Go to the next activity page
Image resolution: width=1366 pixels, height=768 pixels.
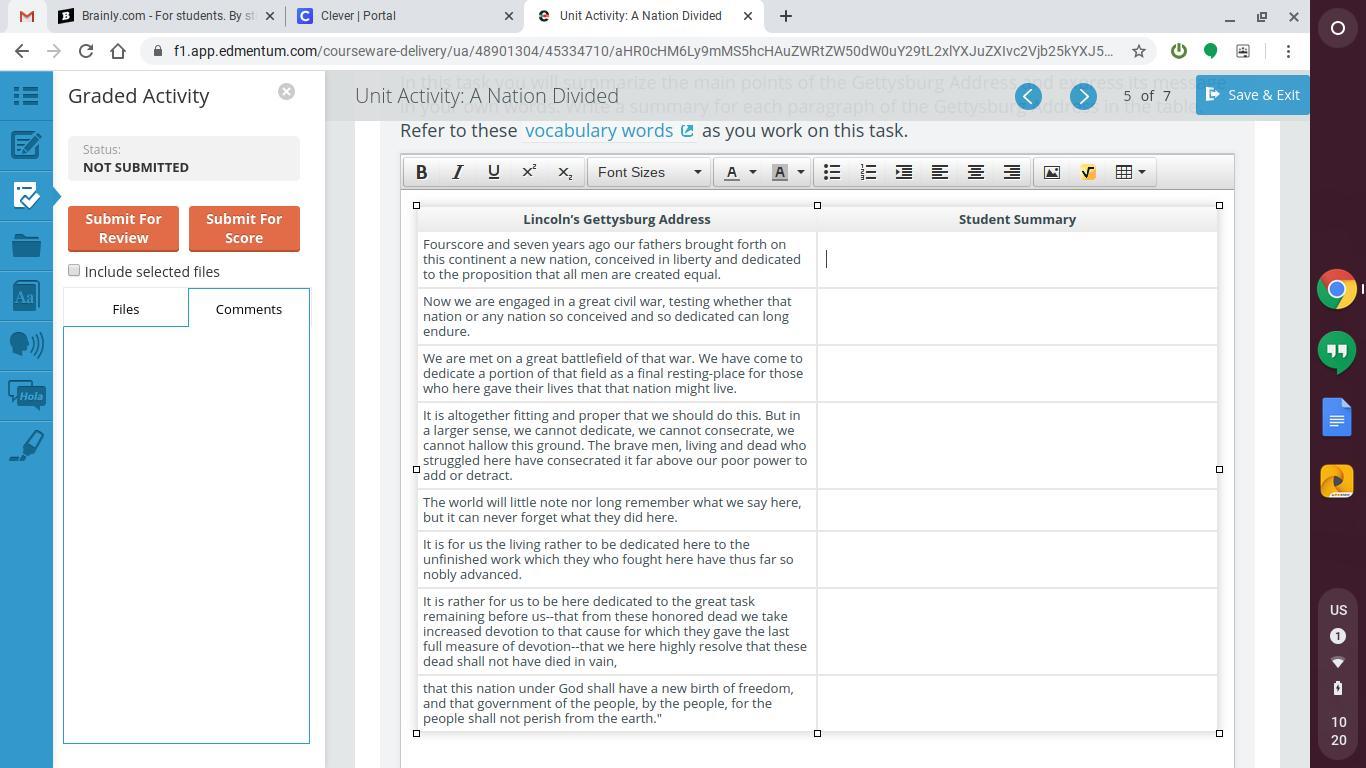1083,96
